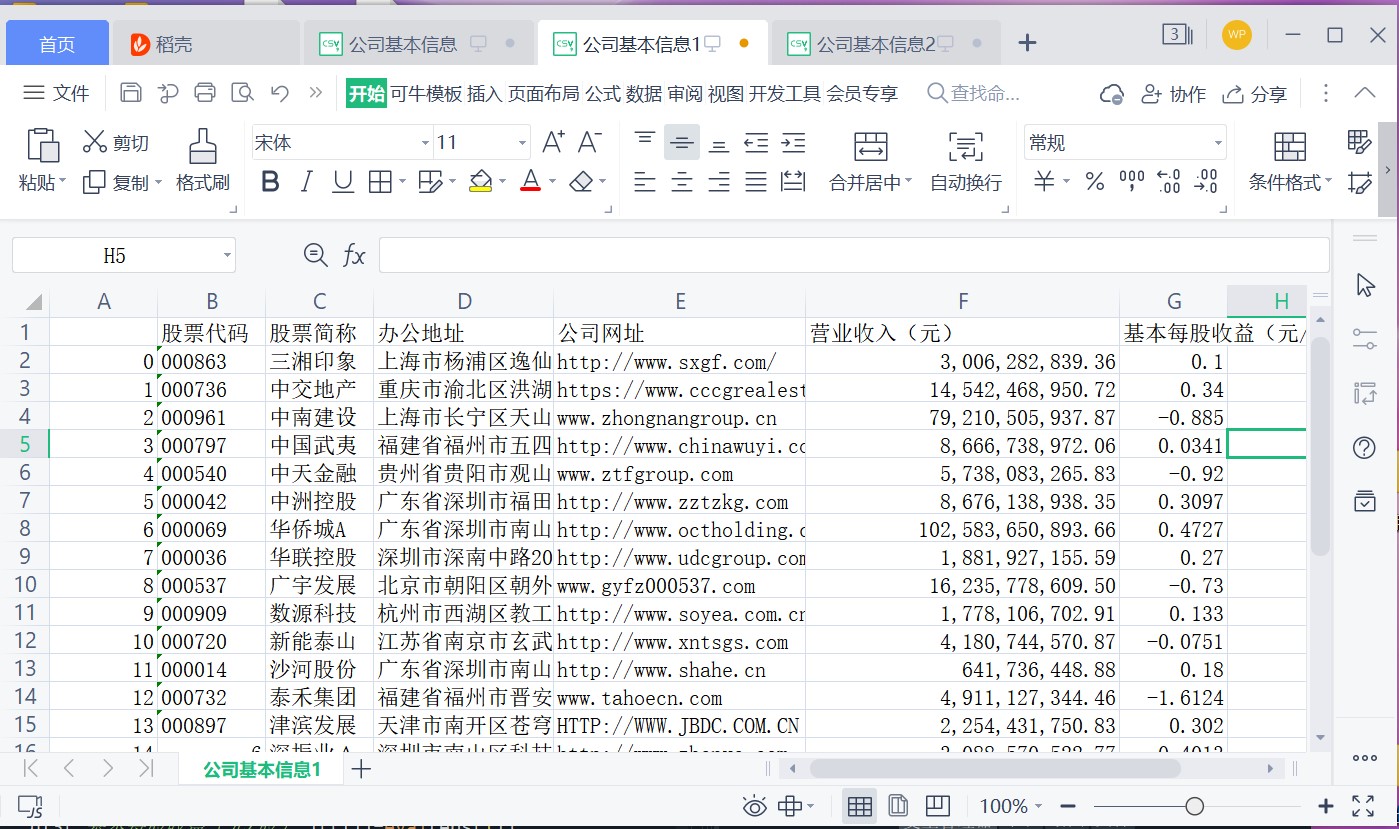Viewport: 1399px width, 829px height.
Task: Click the 协作 collaborate button
Action: pyautogui.click(x=1173, y=93)
